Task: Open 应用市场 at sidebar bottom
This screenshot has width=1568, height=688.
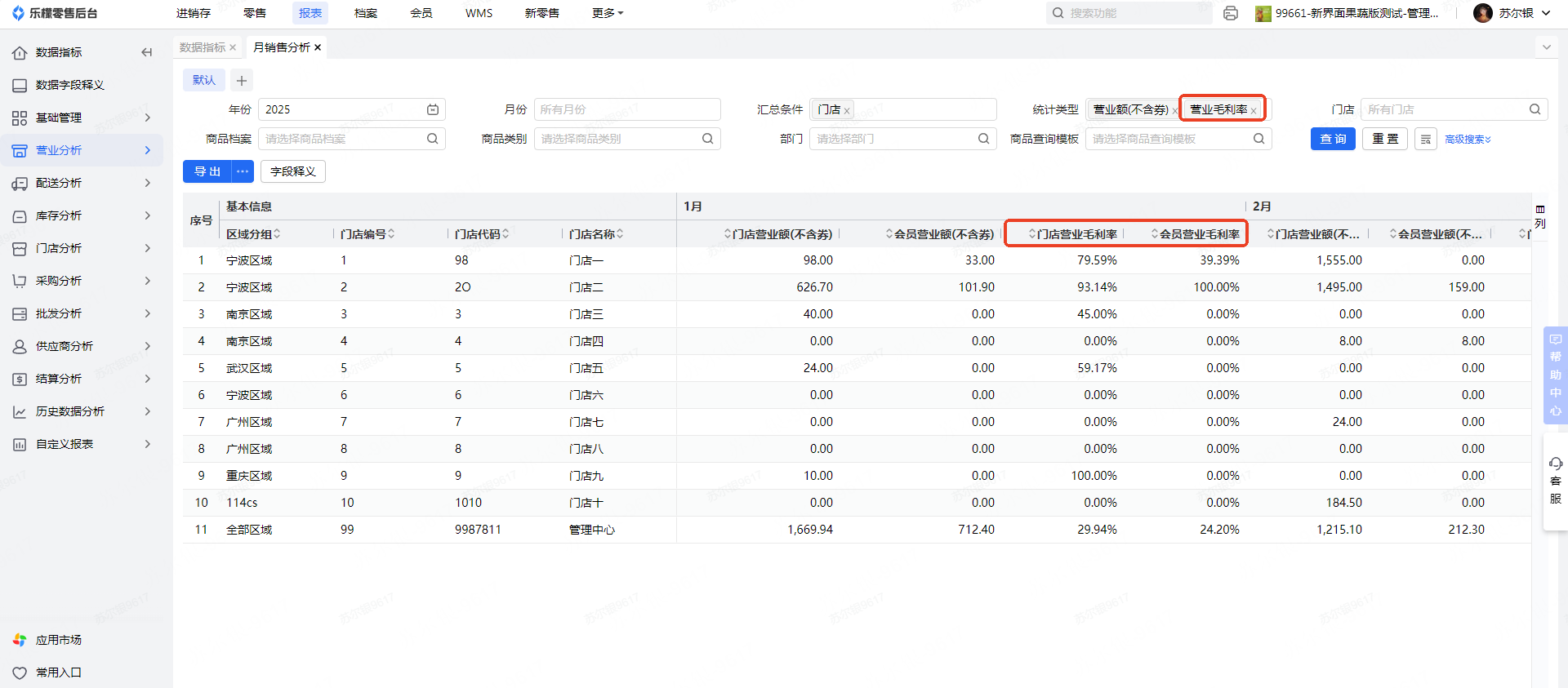Action: pyautogui.click(x=59, y=640)
